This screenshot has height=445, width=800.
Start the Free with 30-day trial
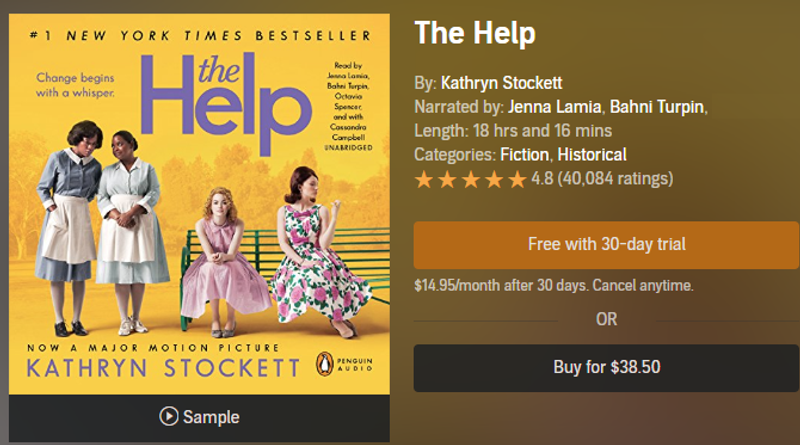606,244
